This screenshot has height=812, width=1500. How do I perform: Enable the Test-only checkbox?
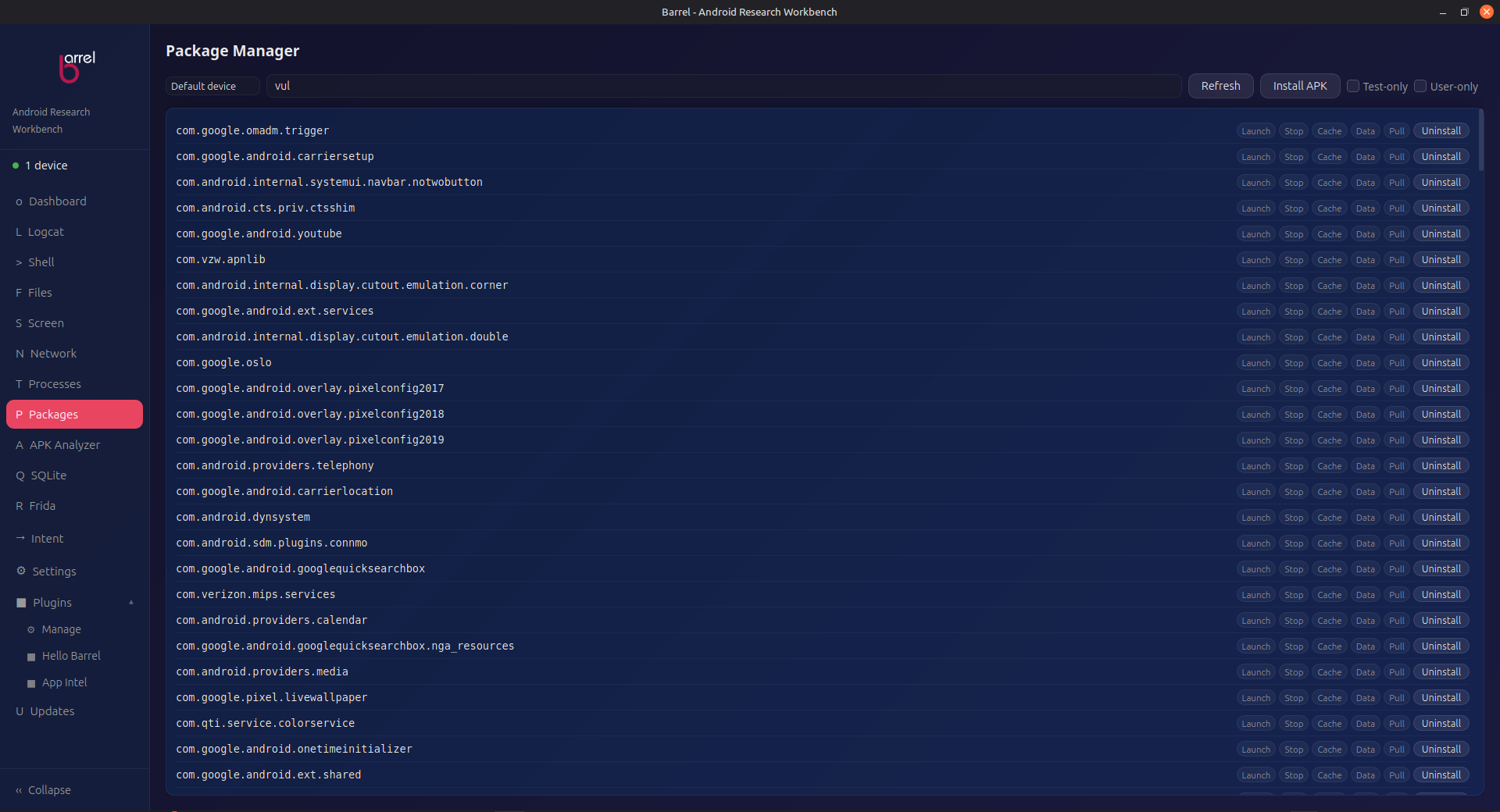point(1353,87)
